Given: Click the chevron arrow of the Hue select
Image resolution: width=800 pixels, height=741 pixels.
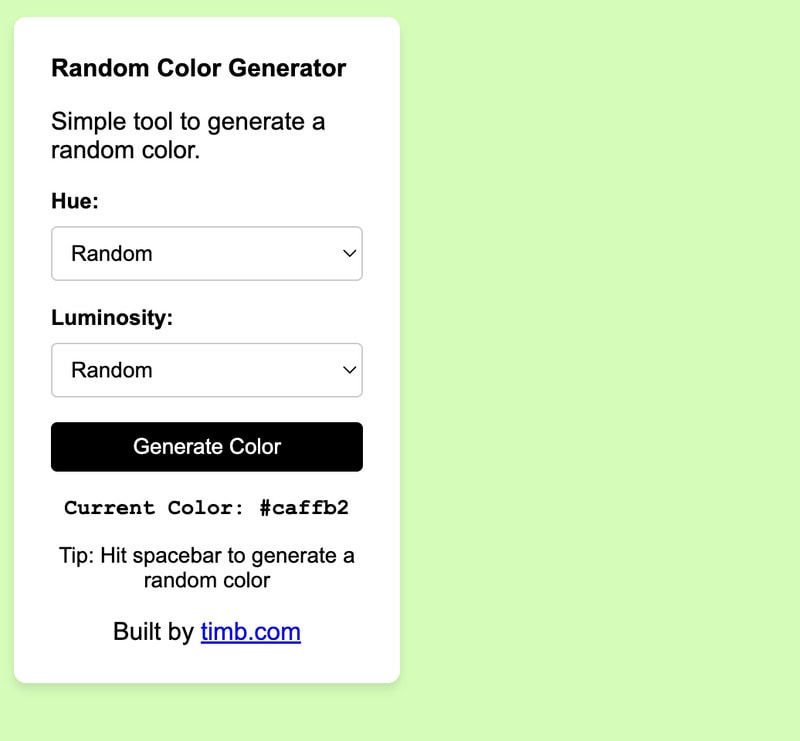Looking at the screenshot, I should (349, 254).
